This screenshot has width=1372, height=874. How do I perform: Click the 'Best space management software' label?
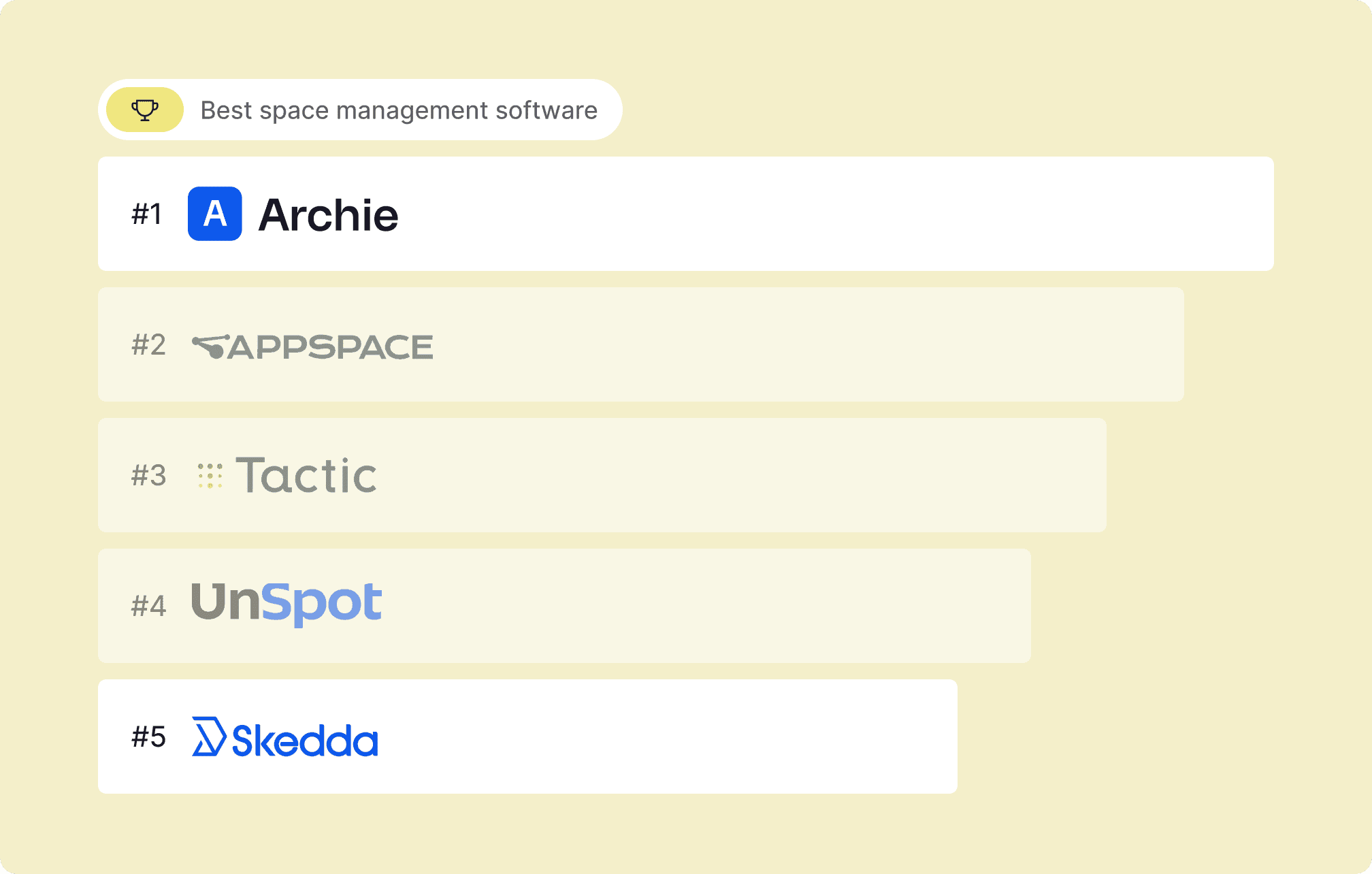(399, 110)
